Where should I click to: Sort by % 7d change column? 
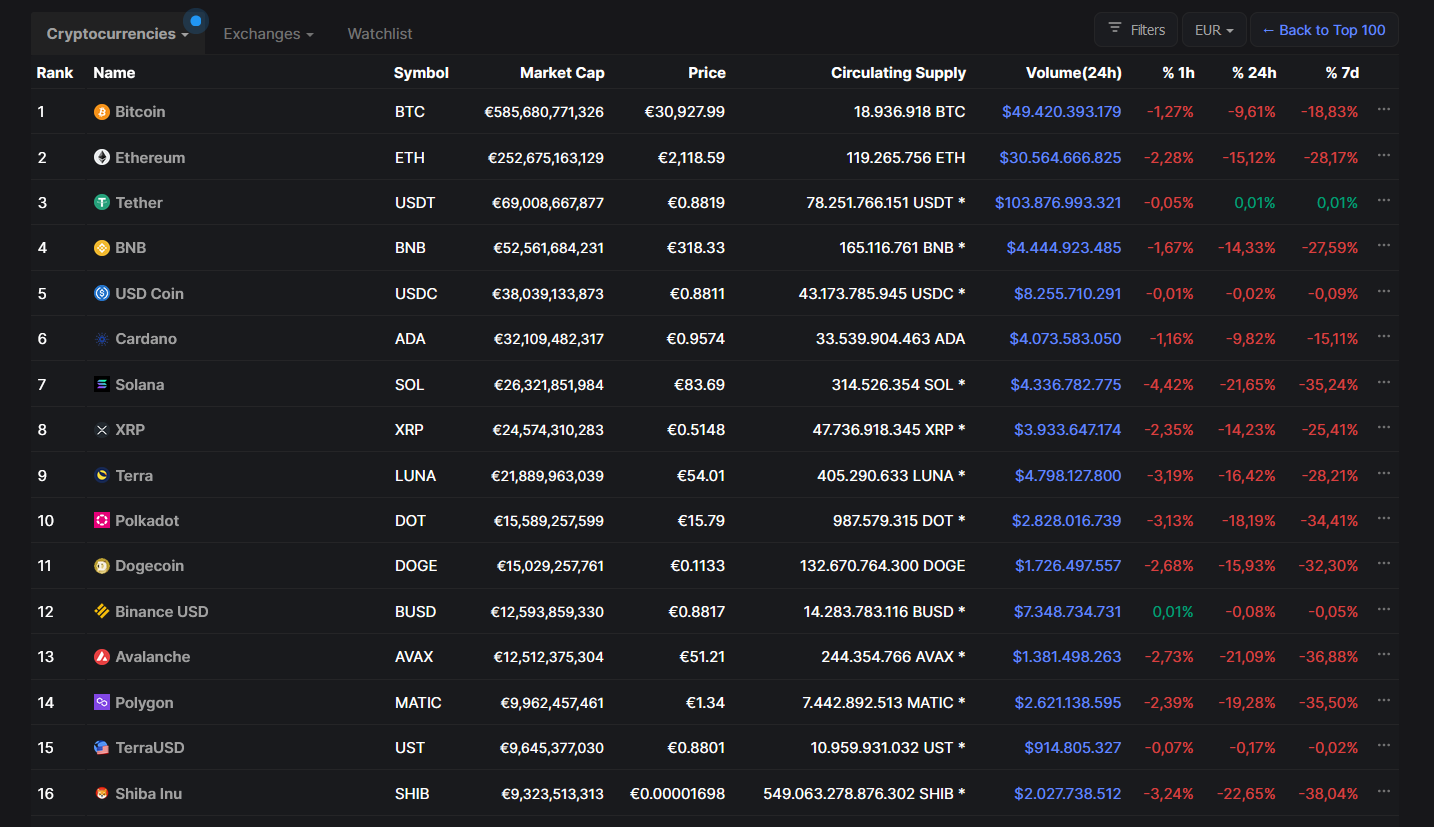coord(1342,73)
